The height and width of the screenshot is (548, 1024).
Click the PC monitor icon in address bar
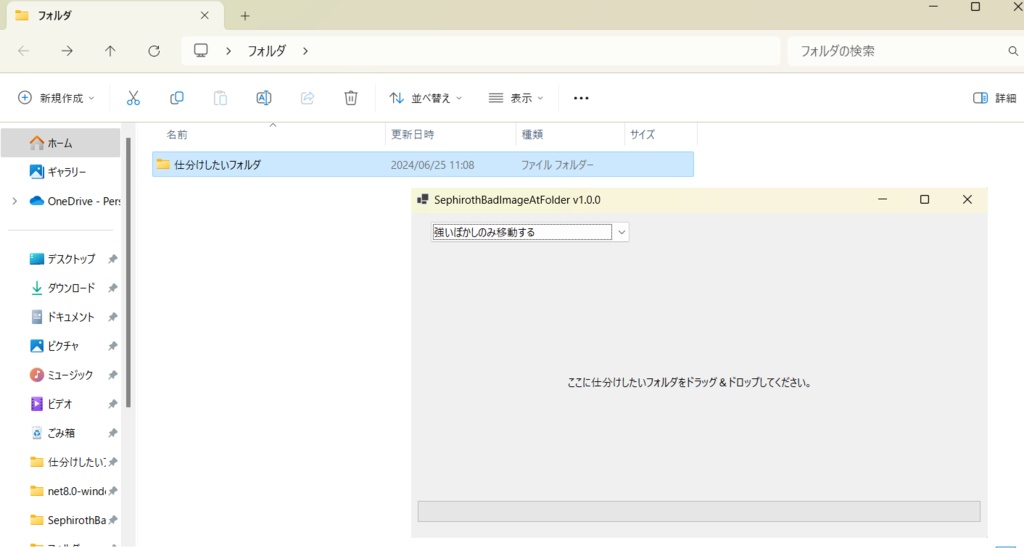tap(201, 50)
